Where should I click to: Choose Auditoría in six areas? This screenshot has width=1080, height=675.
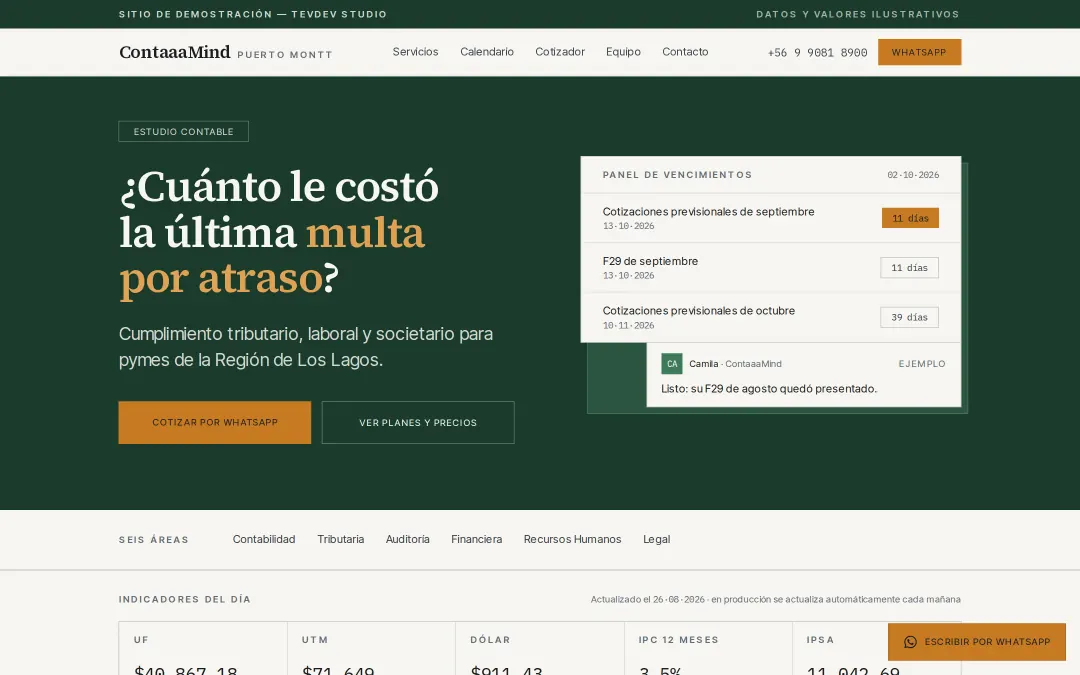coord(408,539)
